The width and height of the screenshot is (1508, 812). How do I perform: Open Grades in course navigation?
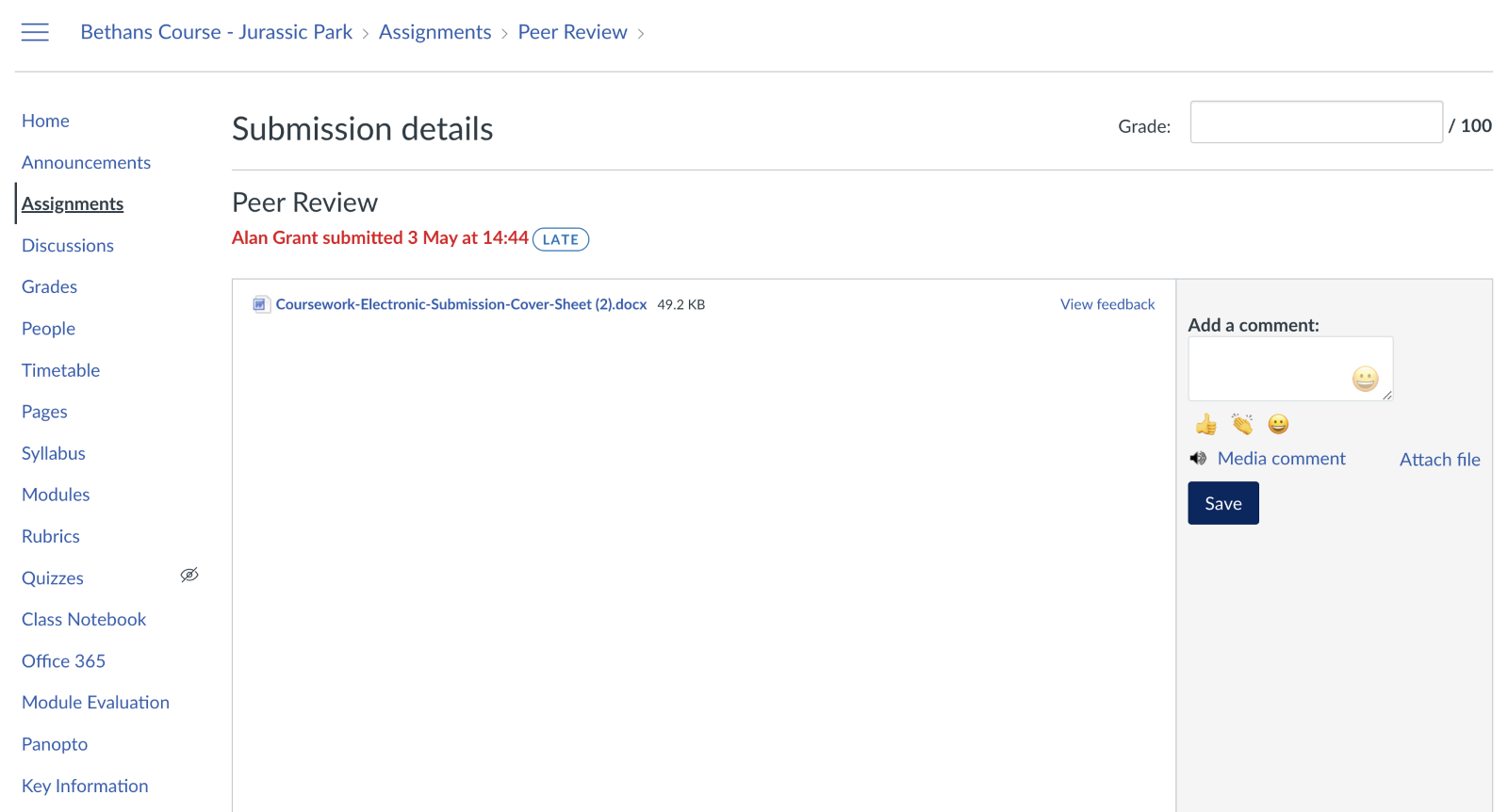49,286
